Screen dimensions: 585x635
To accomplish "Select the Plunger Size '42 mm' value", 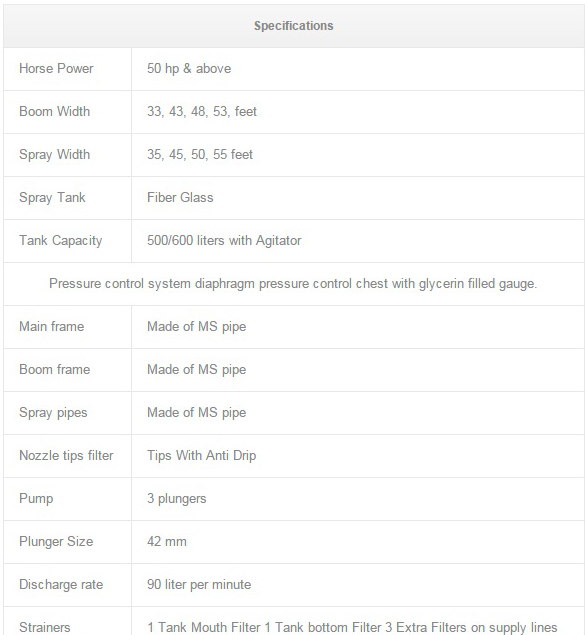I will tap(167, 541).
